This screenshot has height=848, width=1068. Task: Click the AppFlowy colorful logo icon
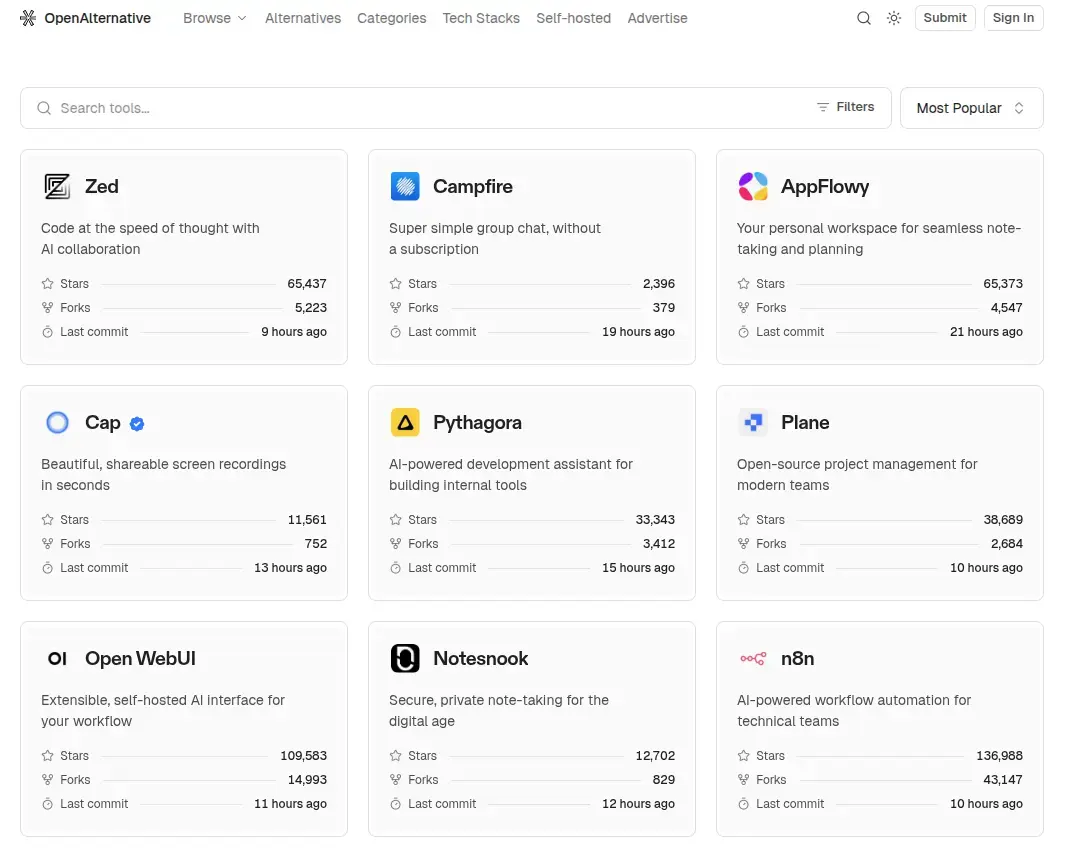753,187
